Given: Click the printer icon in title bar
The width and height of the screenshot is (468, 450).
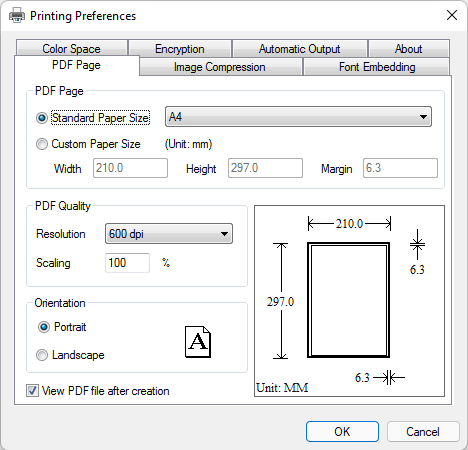Looking at the screenshot, I should click(17, 15).
